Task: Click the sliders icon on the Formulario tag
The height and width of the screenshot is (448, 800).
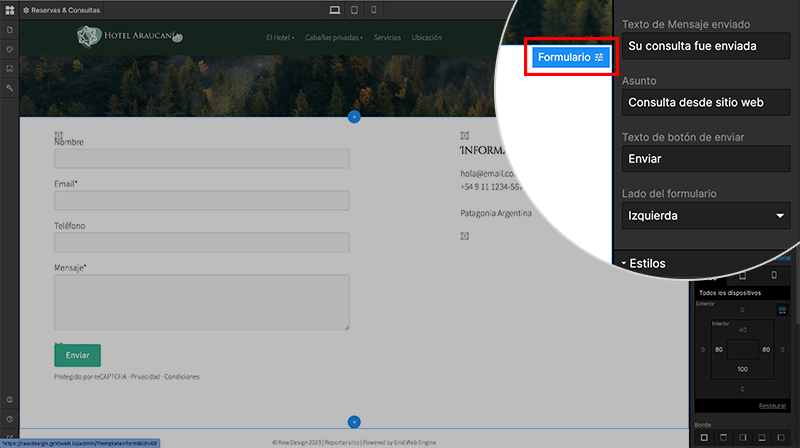Action: 599,57
